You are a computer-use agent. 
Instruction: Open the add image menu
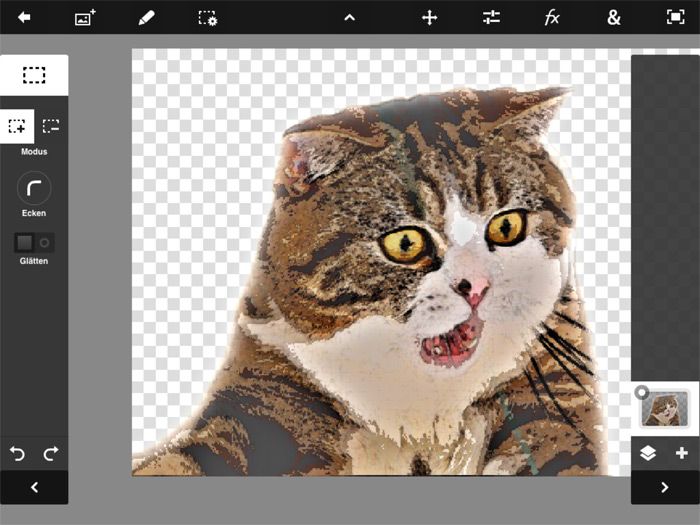point(85,17)
